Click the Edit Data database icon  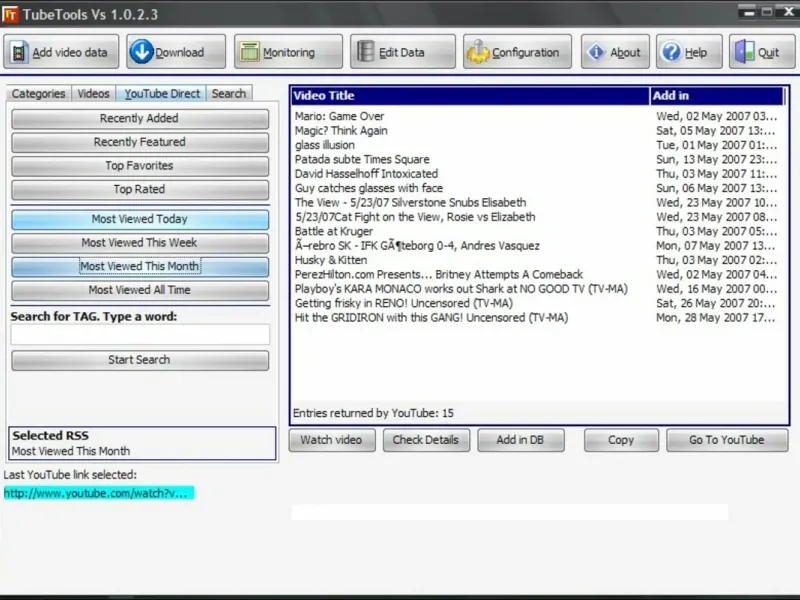coord(365,52)
